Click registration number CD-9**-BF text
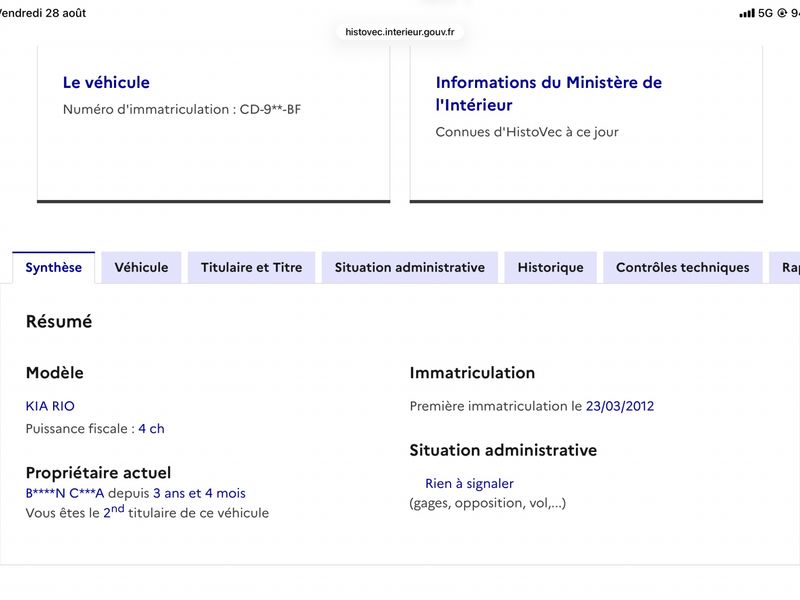800x600 pixels. [270, 109]
